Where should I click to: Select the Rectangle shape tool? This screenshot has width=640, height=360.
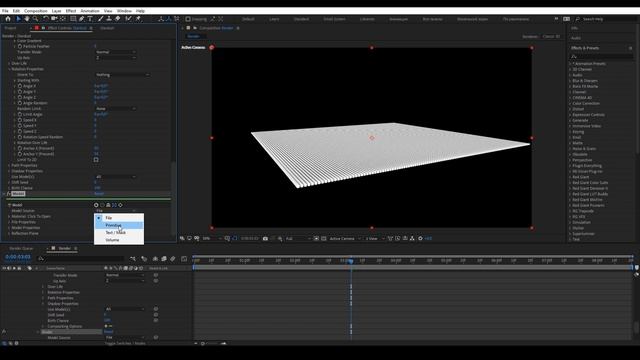pos(73,19)
